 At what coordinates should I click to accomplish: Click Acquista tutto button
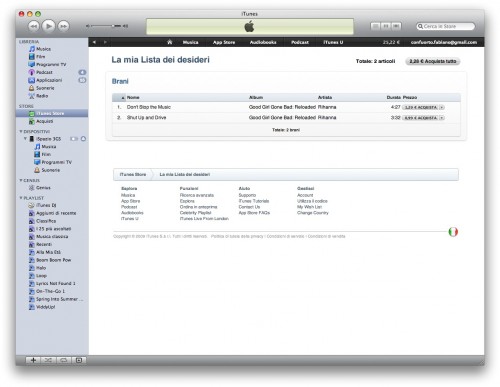pyautogui.click(x=433, y=61)
